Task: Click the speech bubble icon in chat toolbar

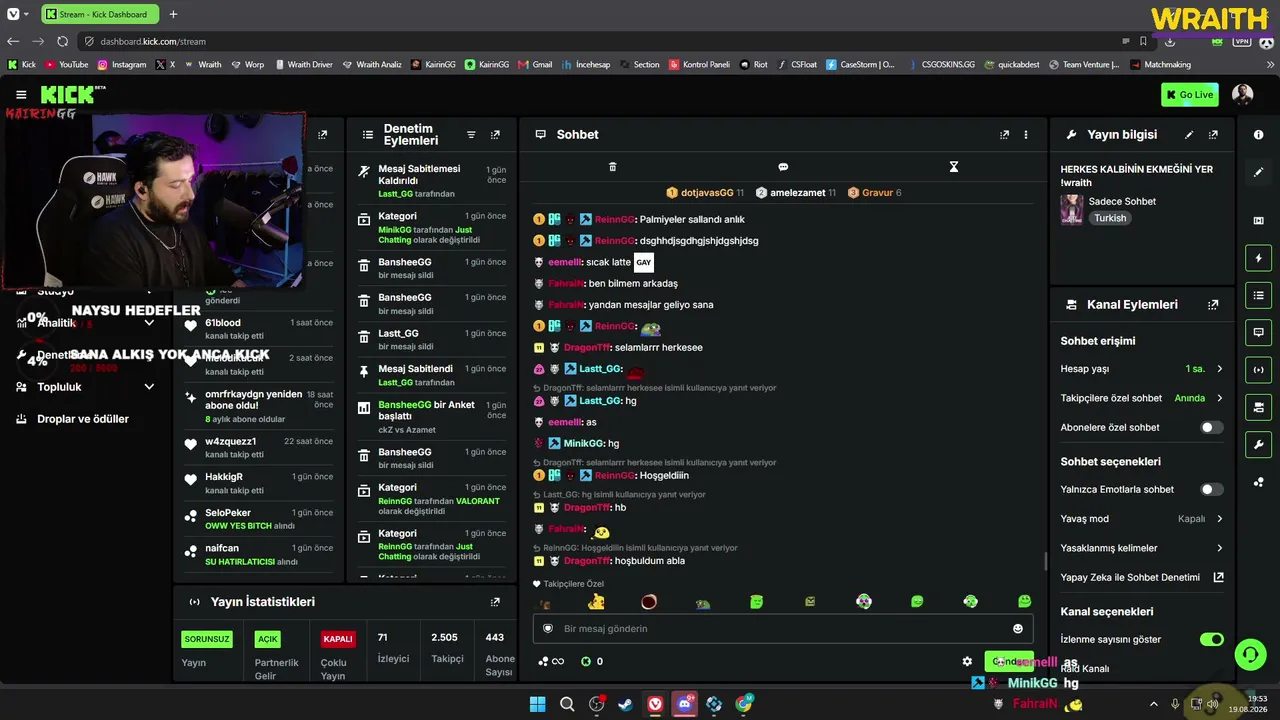Action: pos(783,167)
